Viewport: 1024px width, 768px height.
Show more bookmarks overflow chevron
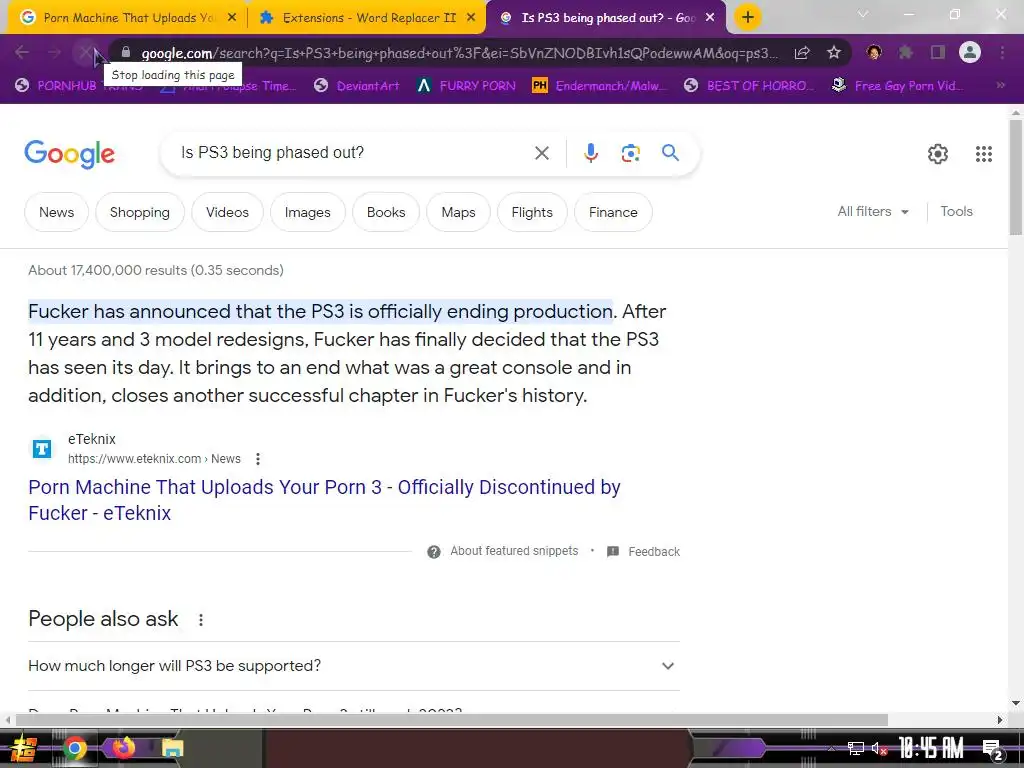click(x=1000, y=86)
